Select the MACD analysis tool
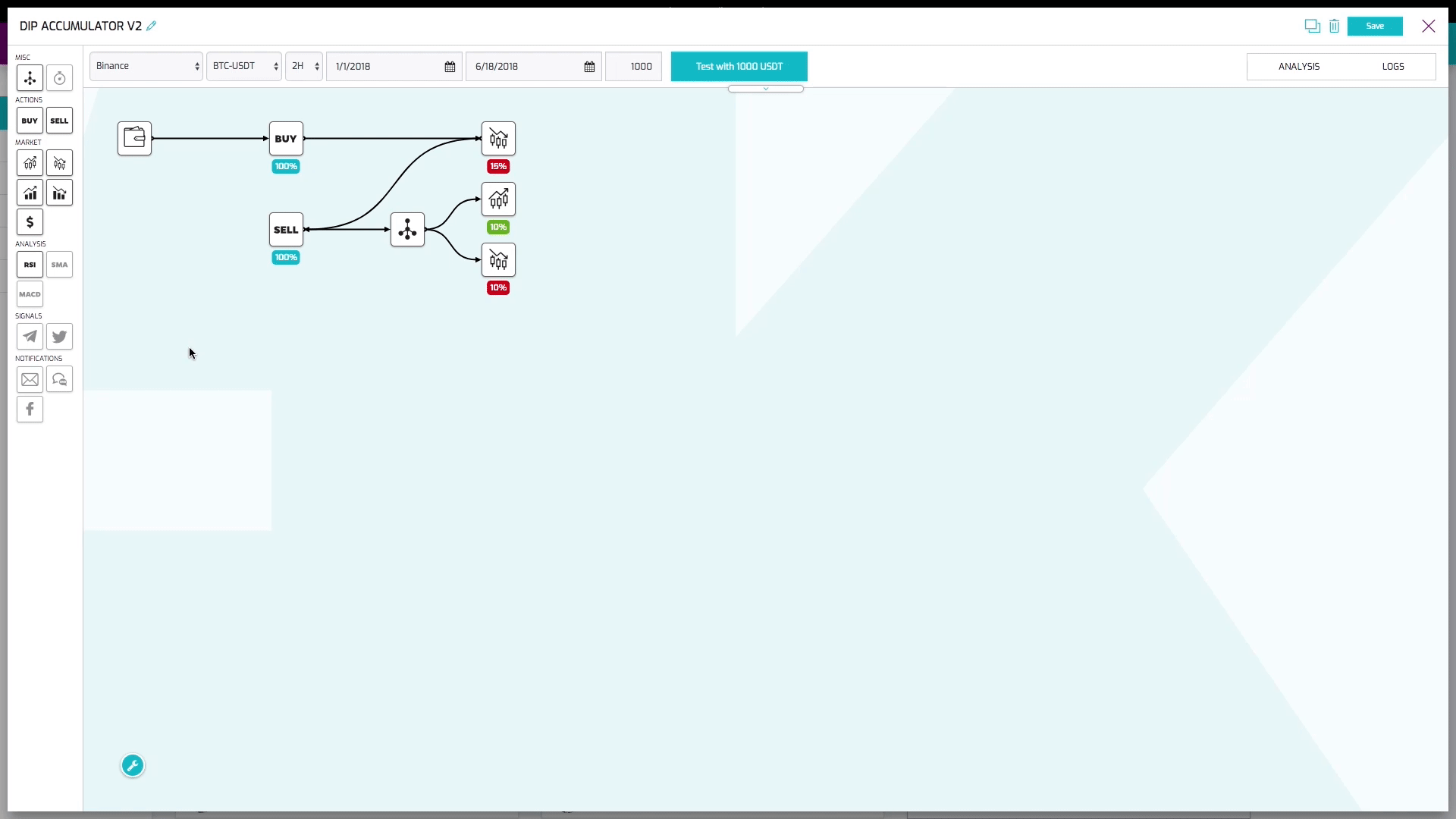This screenshot has width=1456, height=819. 30,294
